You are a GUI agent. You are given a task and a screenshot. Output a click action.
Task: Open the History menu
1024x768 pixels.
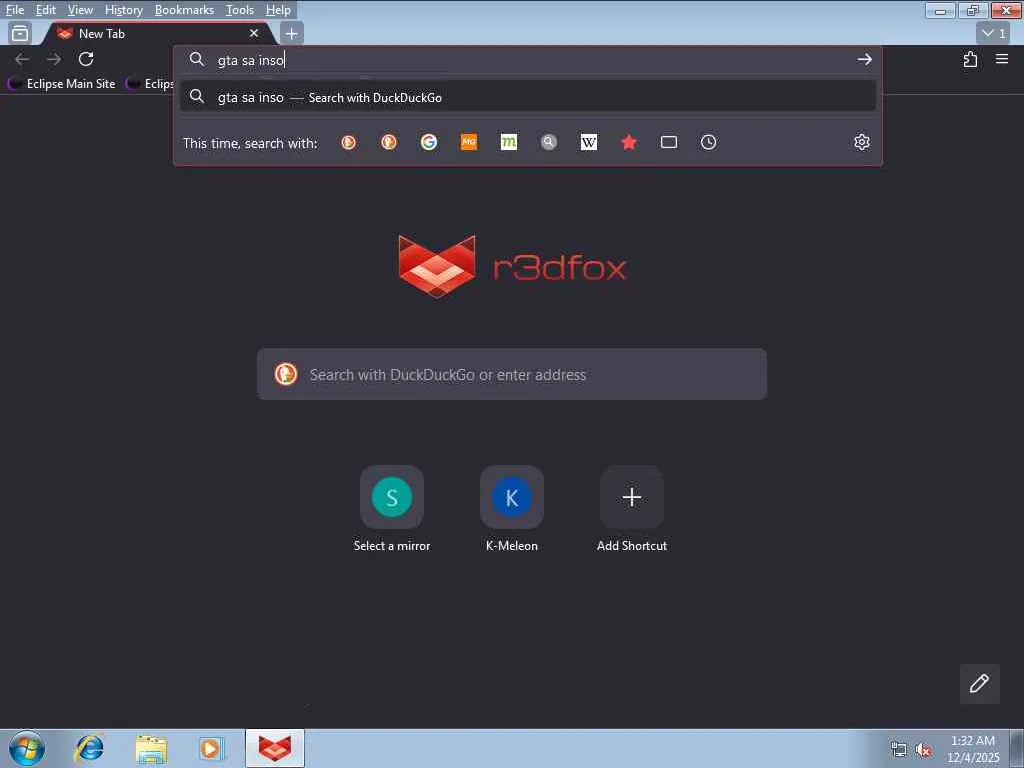point(123,10)
